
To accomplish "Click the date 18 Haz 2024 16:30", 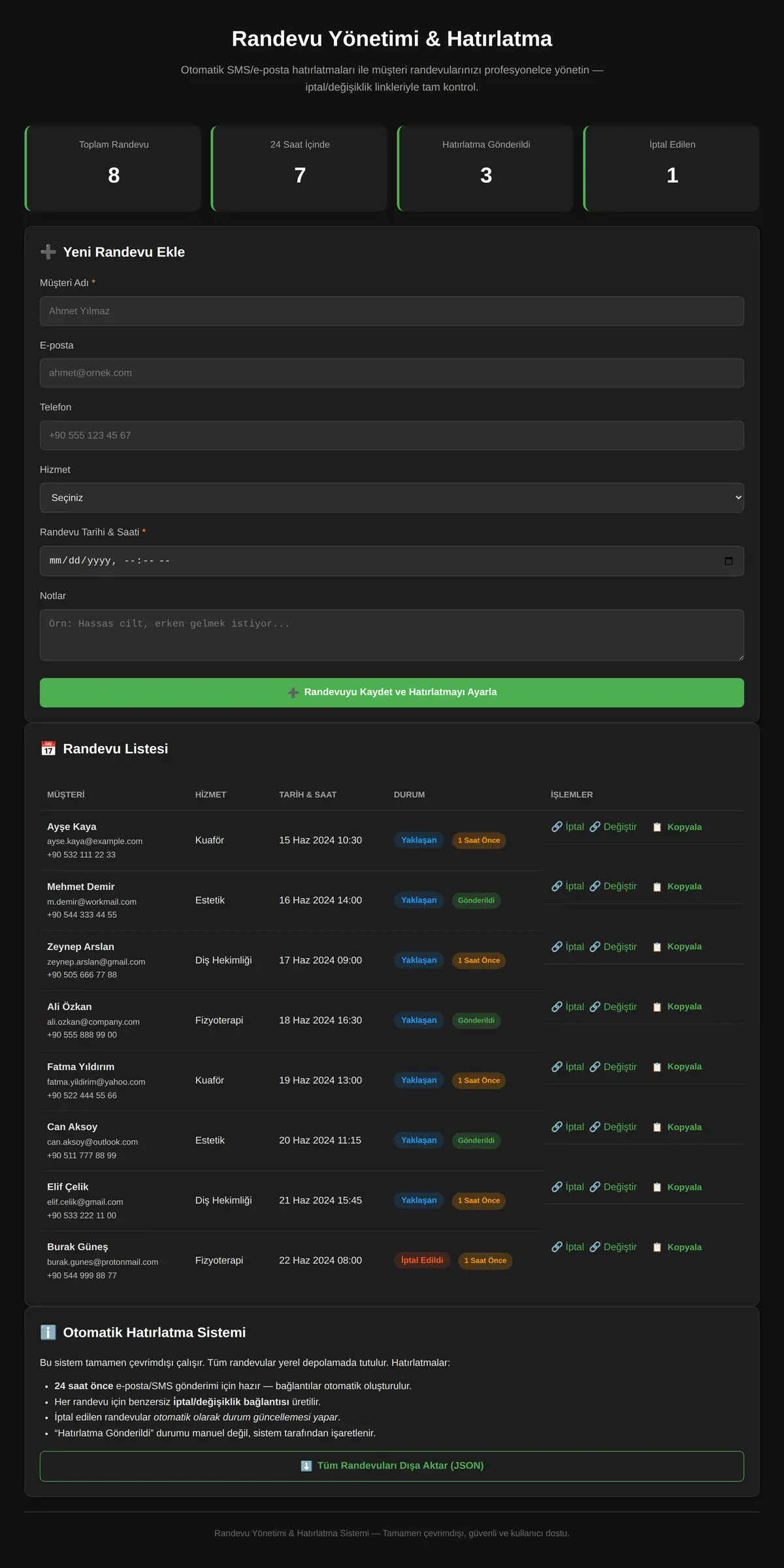I will click(320, 1021).
